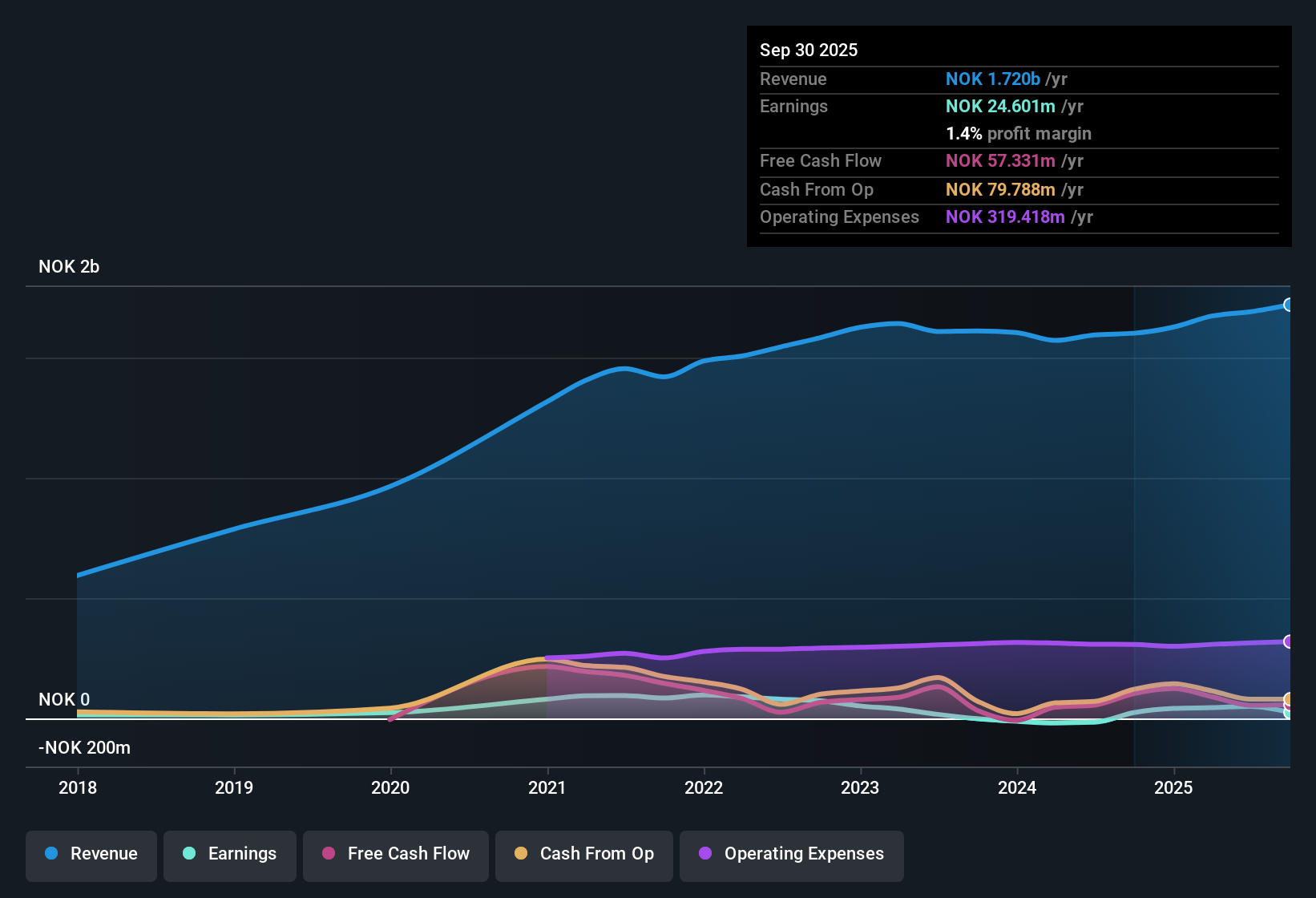The width and height of the screenshot is (1316, 898).
Task: Click the NOK 24.601m Earnings value
Action: 1000,106
